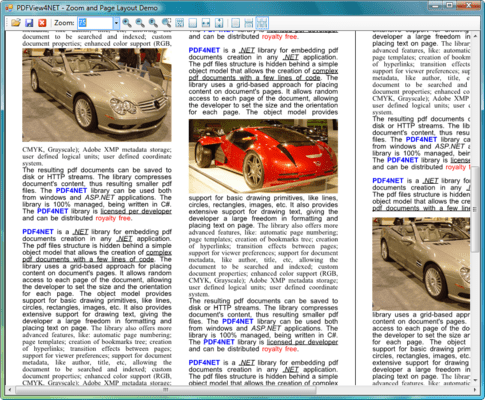Image resolution: width=485 pixels, height=400 pixels.
Task: Click the horizontal scrollbar thumb
Action: click(165, 390)
